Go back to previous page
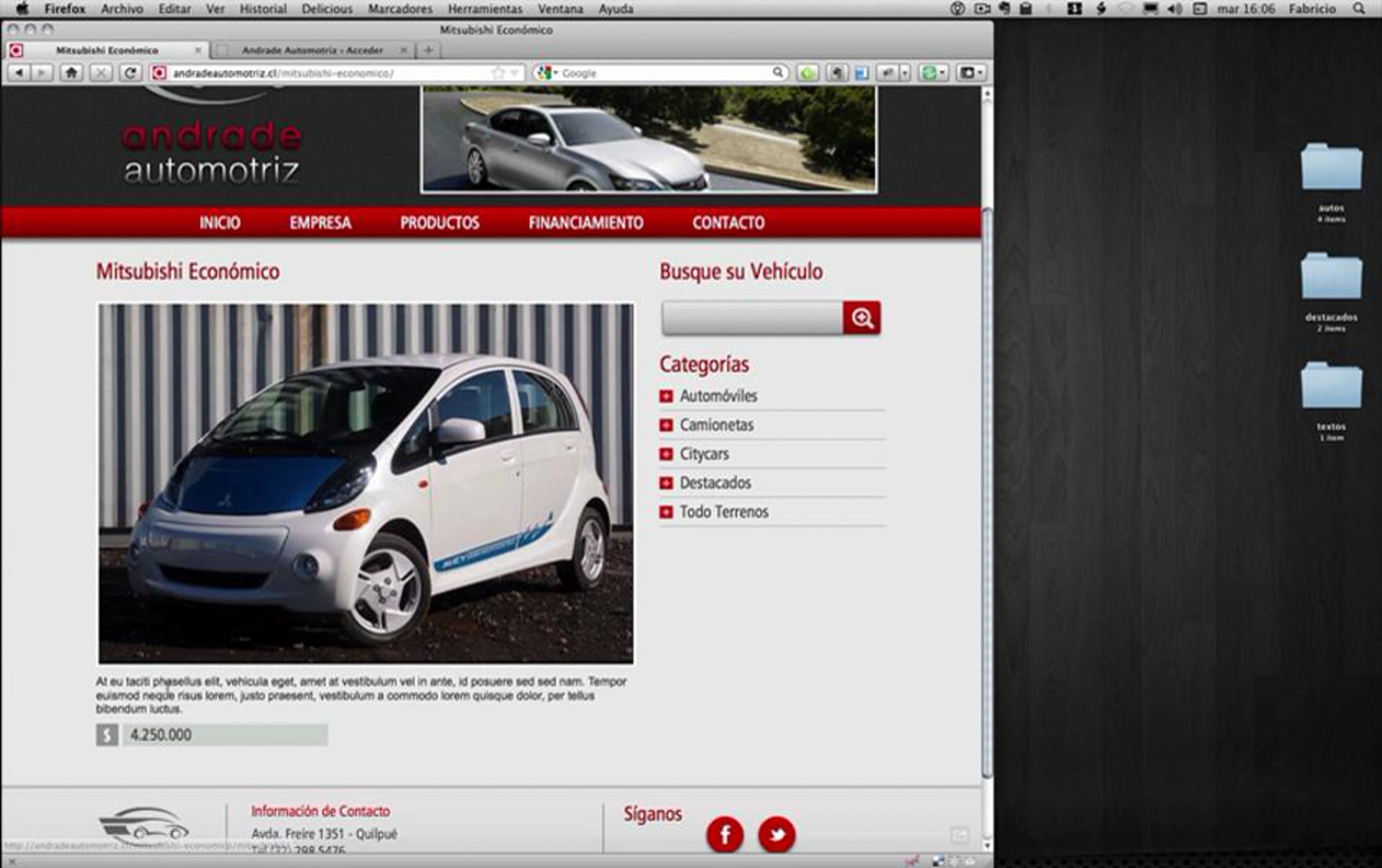 19,73
